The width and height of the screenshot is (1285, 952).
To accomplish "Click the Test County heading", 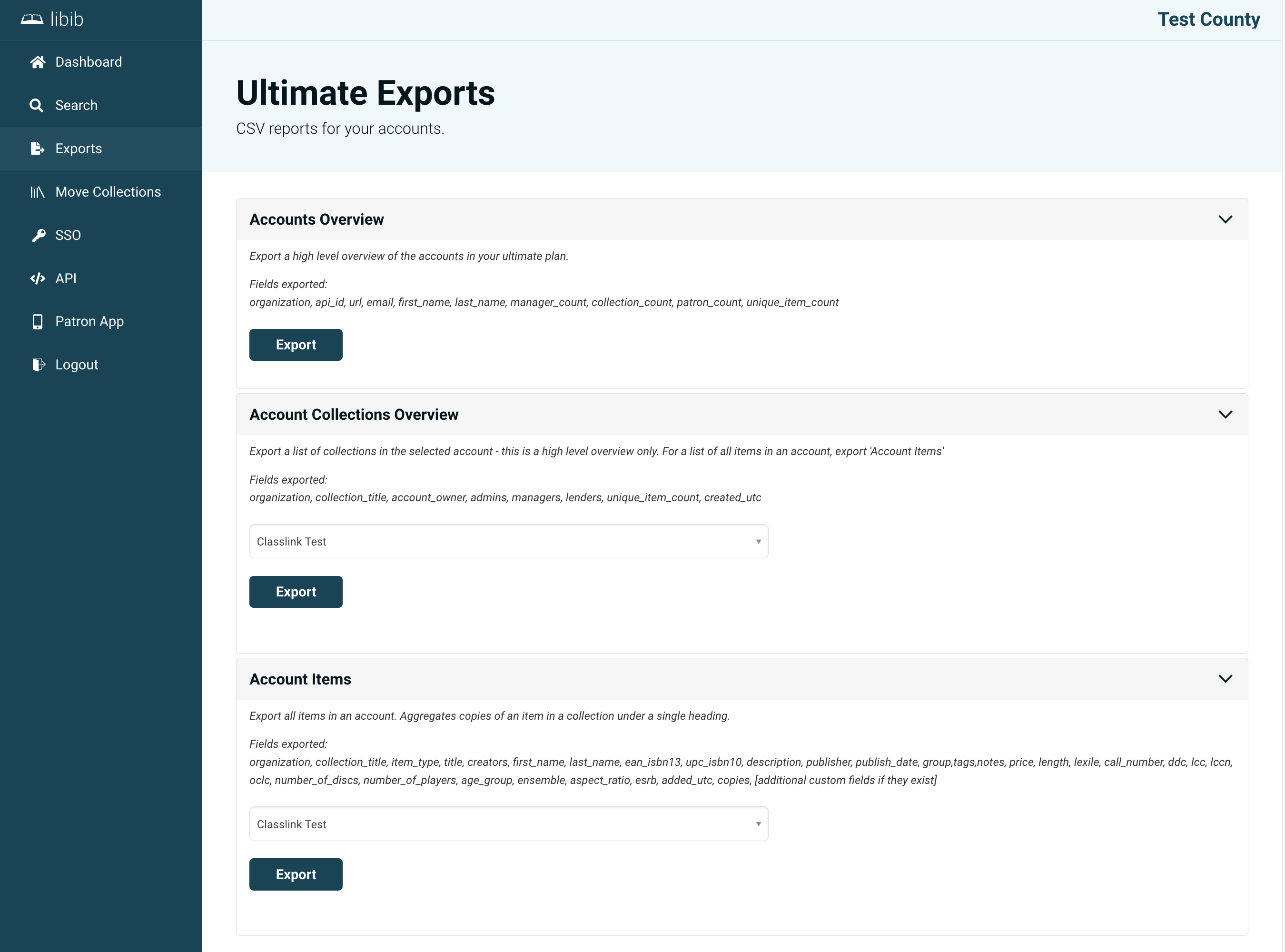I will [1209, 20].
